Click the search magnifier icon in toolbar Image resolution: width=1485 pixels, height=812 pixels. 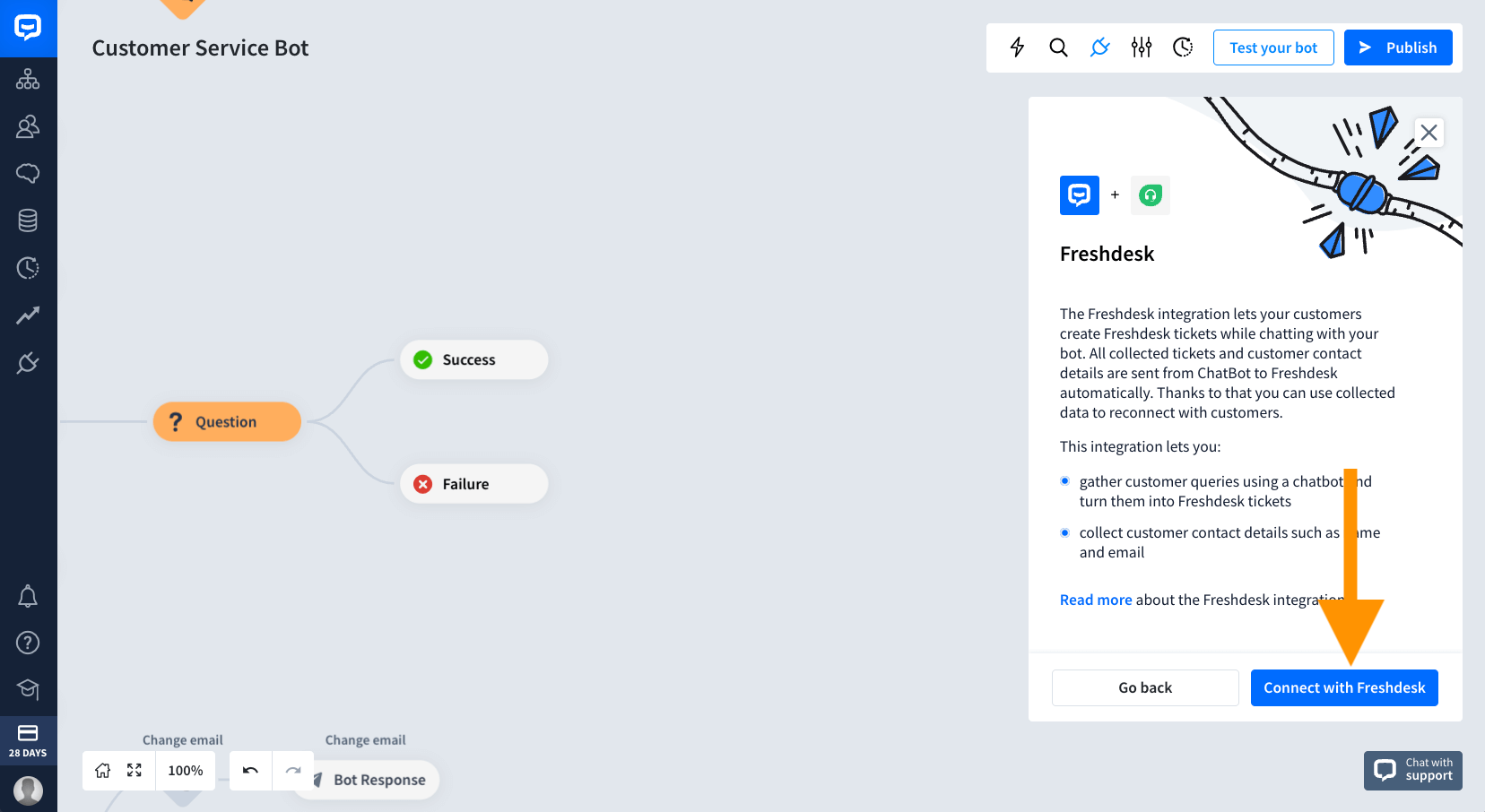[x=1058, y=48]
